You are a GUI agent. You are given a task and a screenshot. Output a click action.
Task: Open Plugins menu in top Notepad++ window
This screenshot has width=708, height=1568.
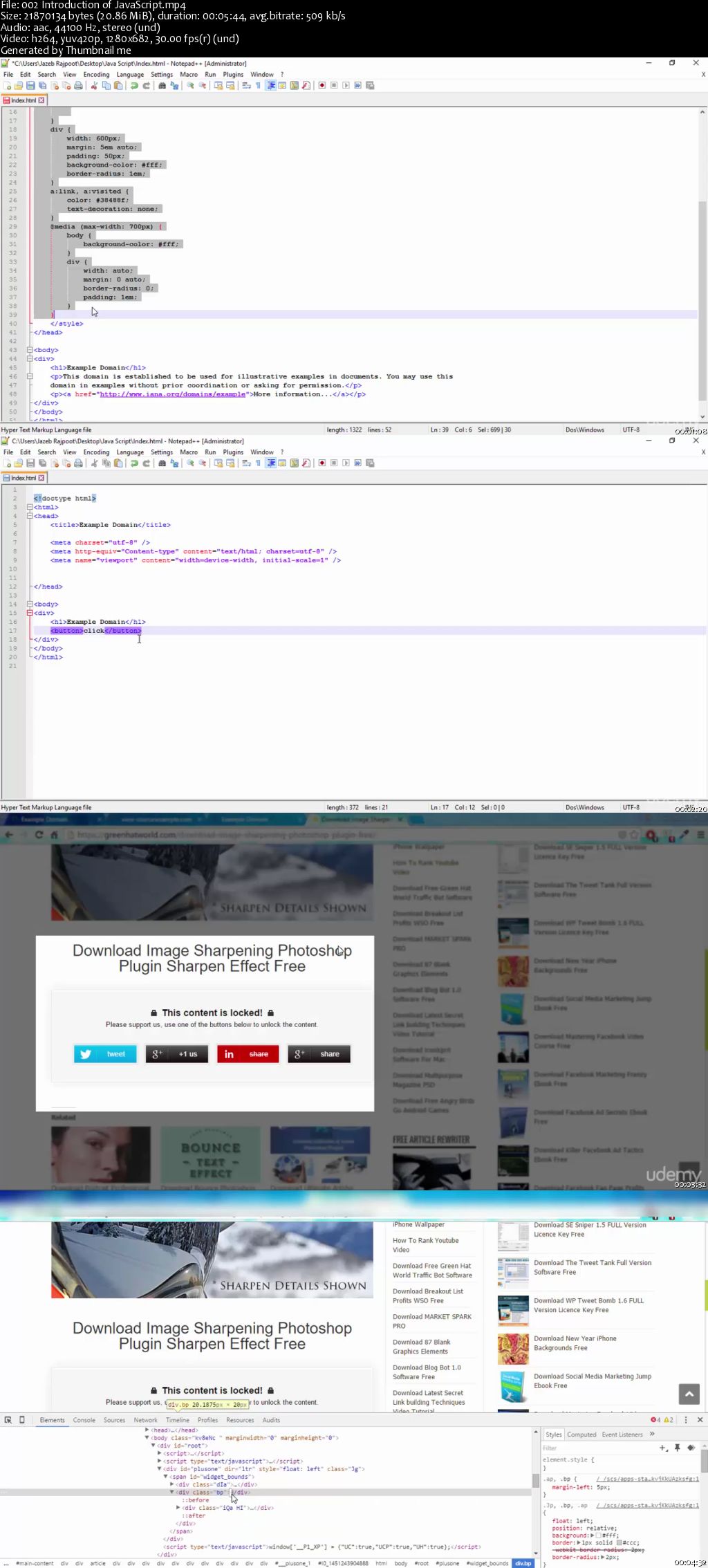(233, 75)
